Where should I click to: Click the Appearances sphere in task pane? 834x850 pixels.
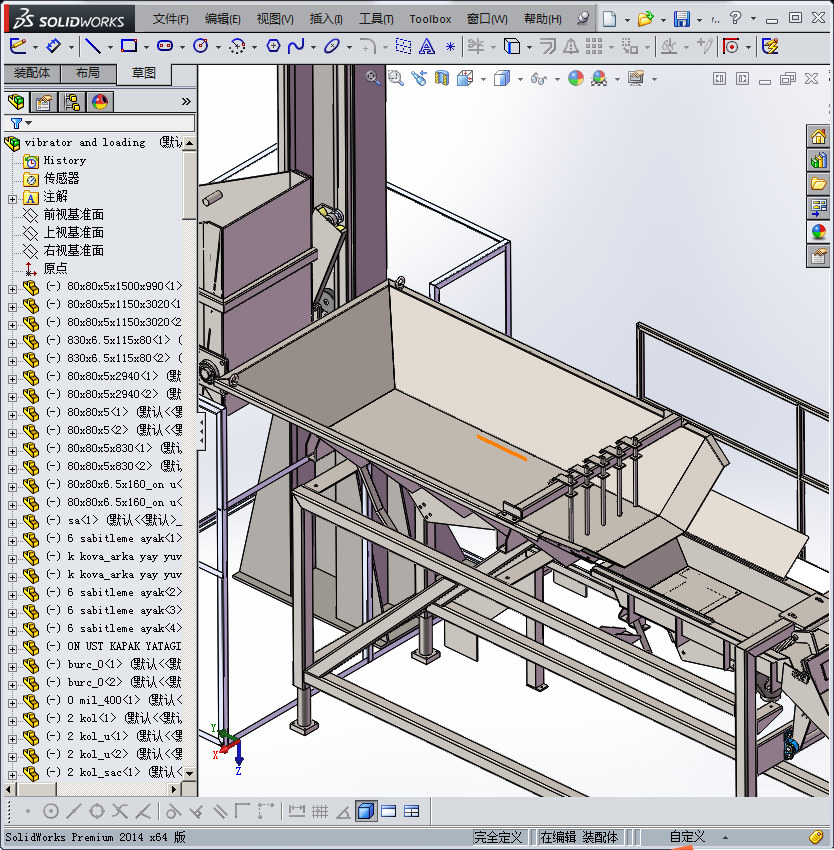(x=819, y=231)
